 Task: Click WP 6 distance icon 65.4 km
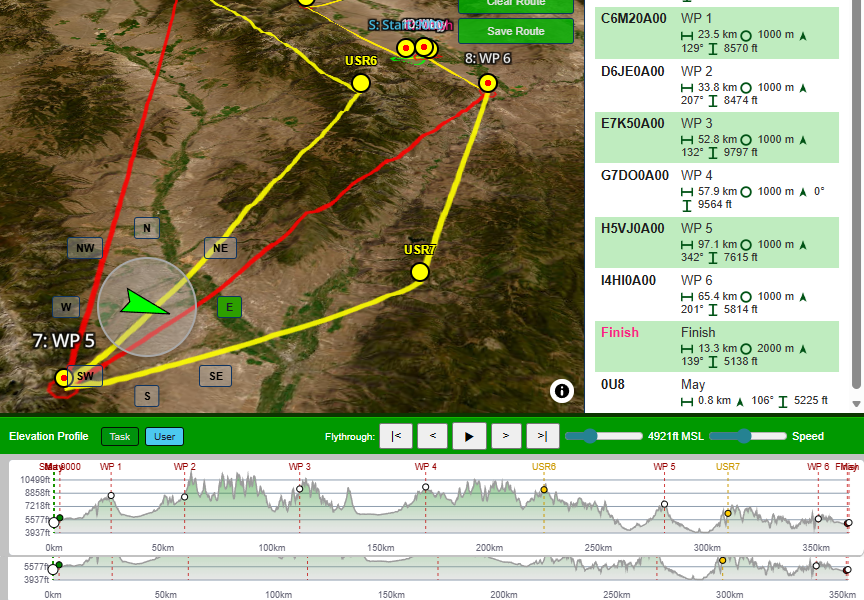(687, 298)
